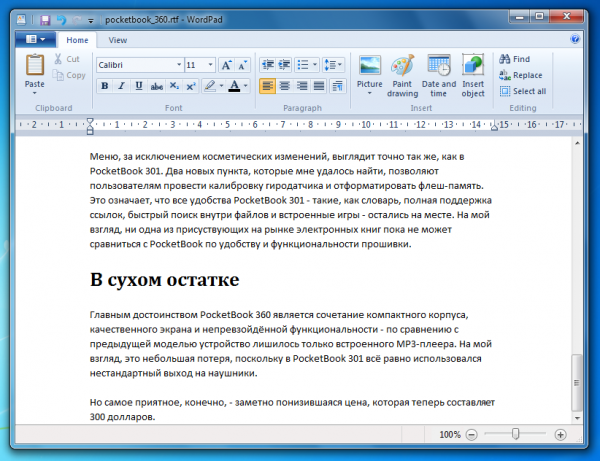
Task: Open text color dropdown arrow
Action: [x=246, y=86]
